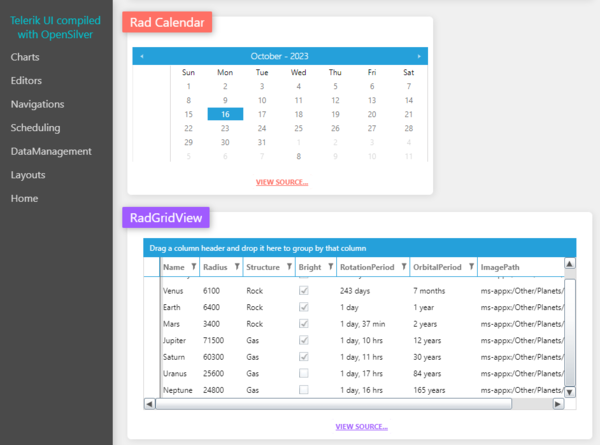Image resolution: width=600 pixels, height=445 pixels.
Task: Open filter for OrbitalPeriod column
Action: point(471,267)
